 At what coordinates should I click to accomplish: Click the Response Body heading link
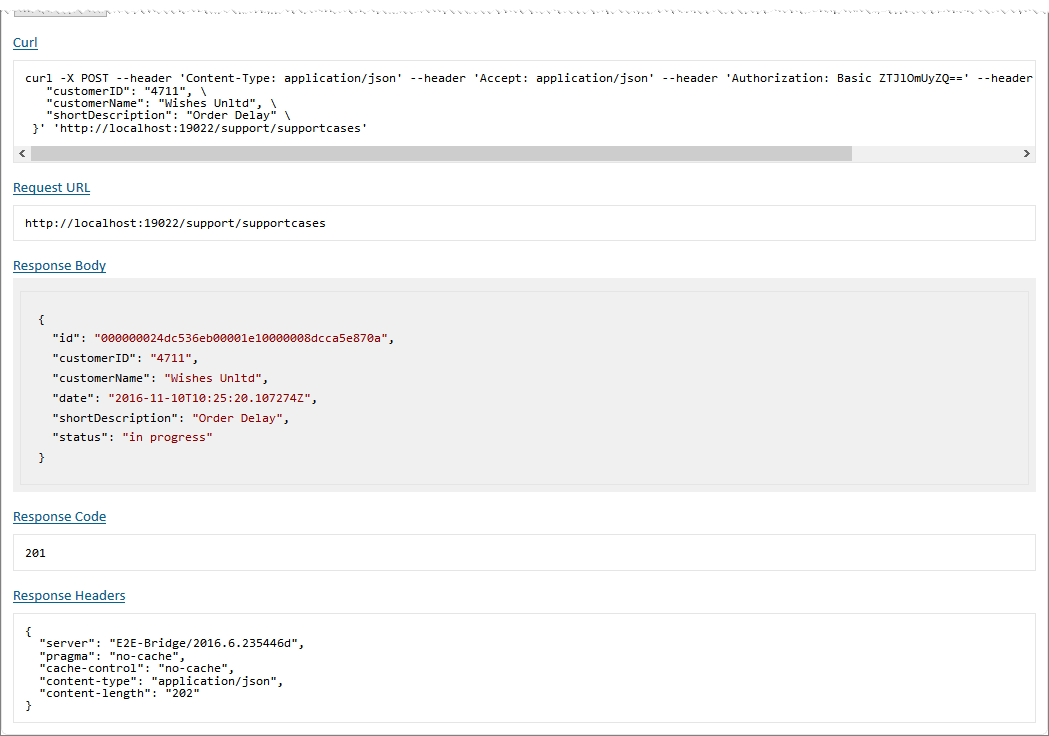59,266
